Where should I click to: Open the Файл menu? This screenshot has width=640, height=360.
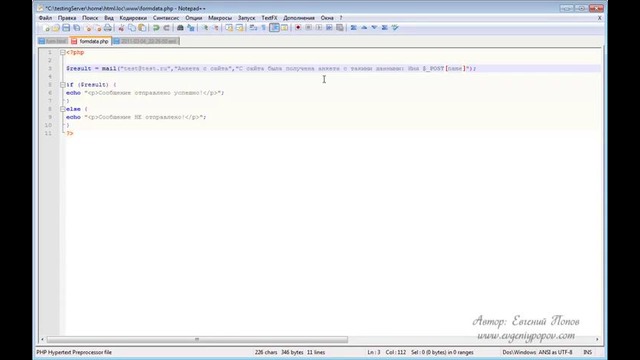45,18
